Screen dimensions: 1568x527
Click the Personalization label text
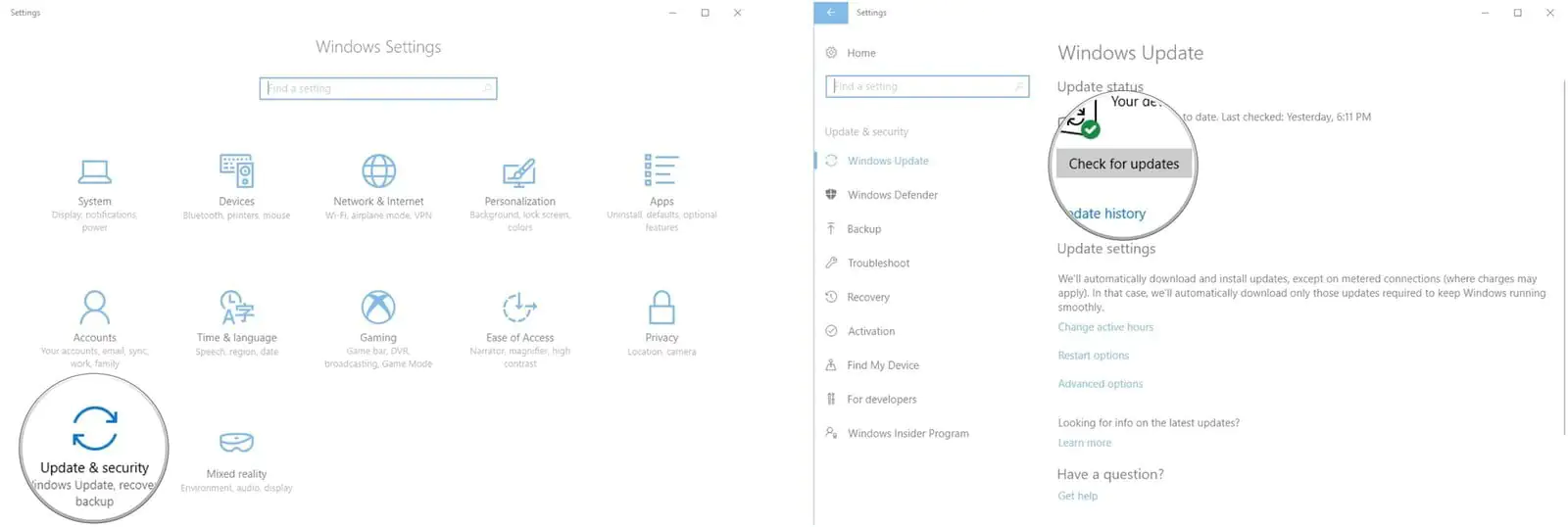519,201
